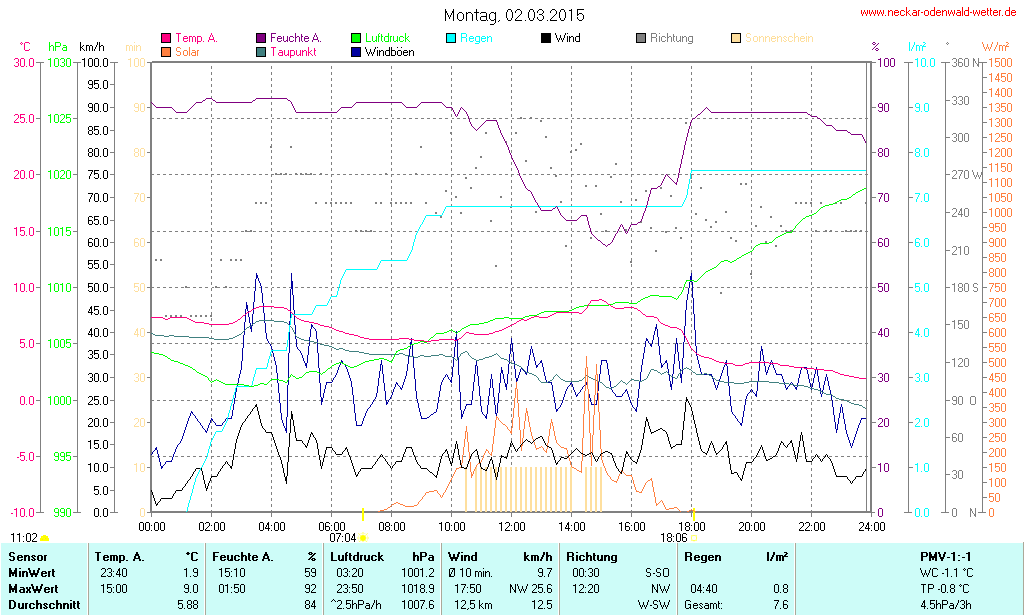Click the pink Temp. A. legend swatch
Image resolution: width=1024 pixels, height=615 pixels.
(166, 39)
